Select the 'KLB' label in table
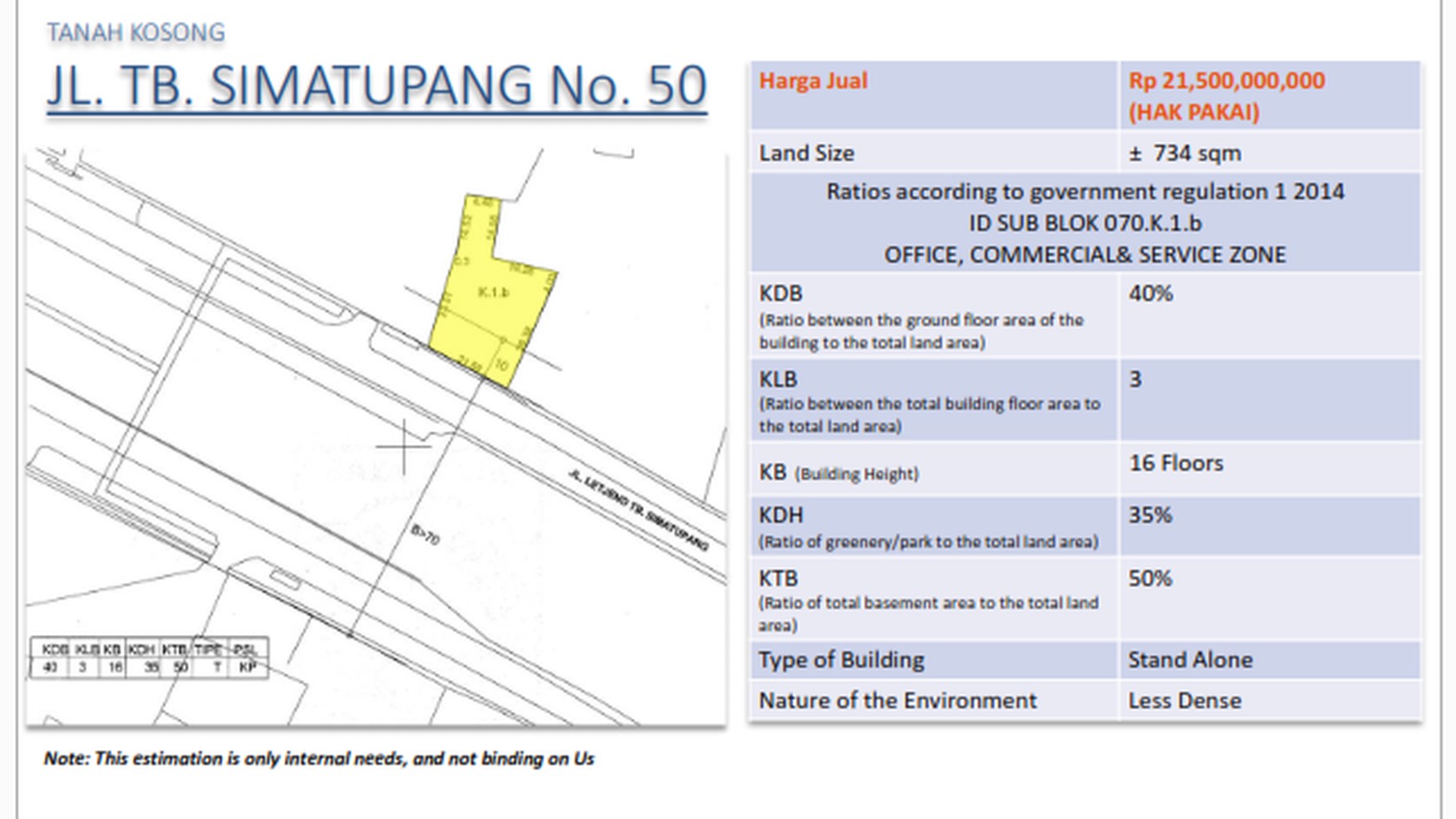 click(x=778, y=379)
